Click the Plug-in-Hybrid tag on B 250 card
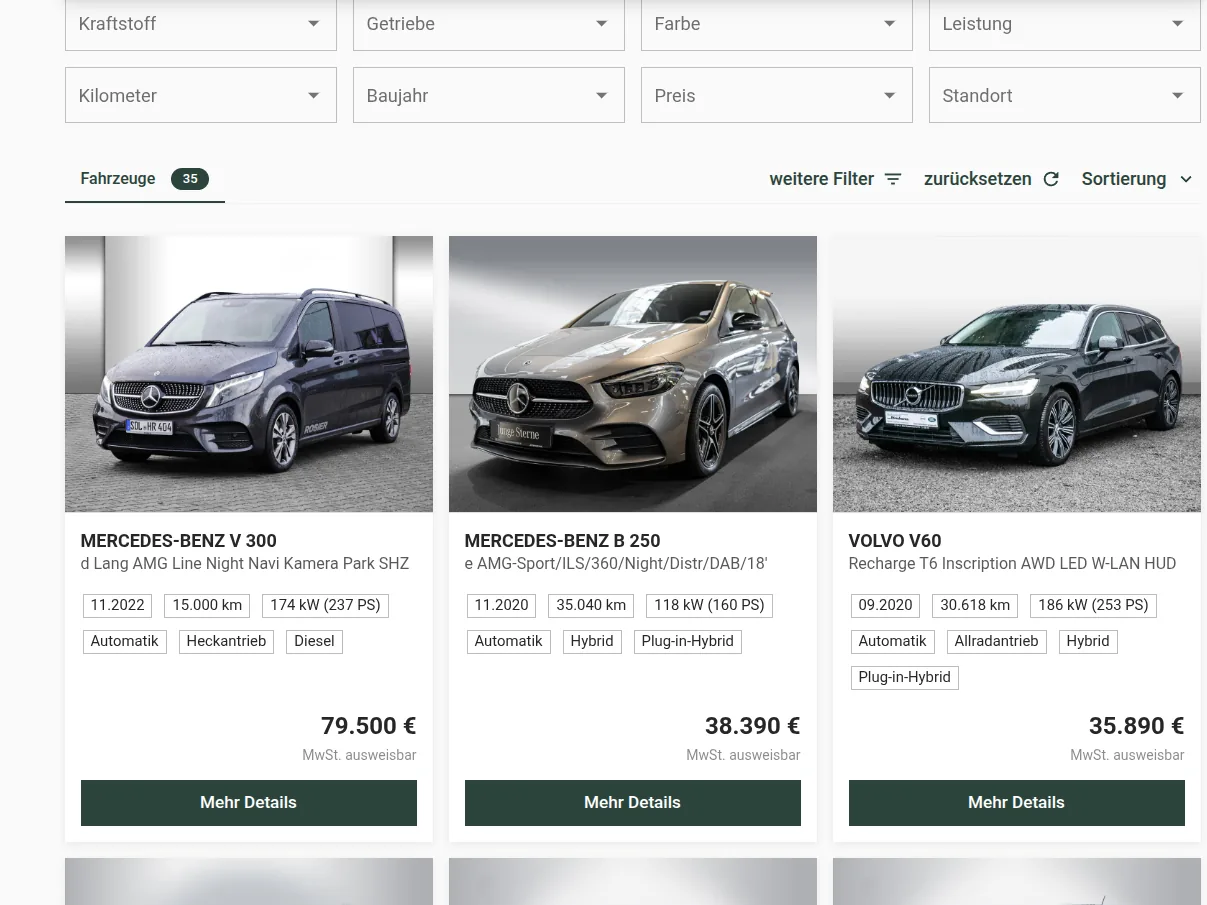Viewport: 1207px width, 905px height. [688, 641]
